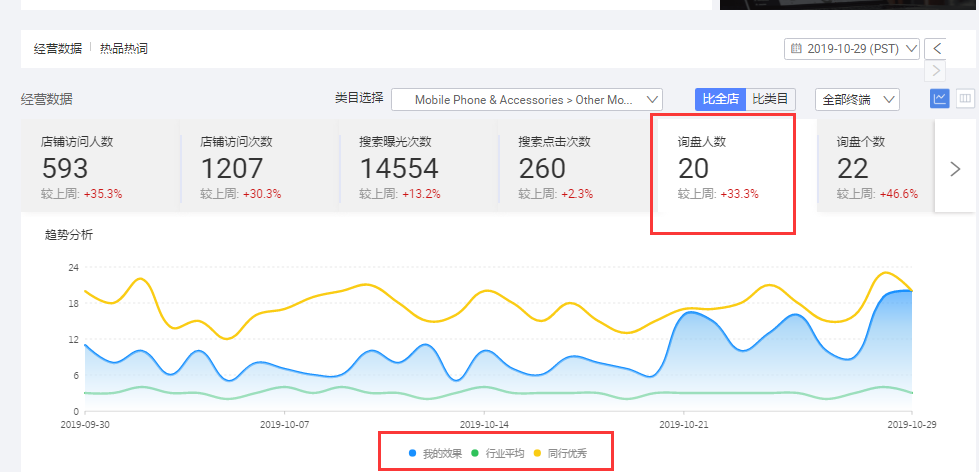Go to the previous date with the left arrow
This screenshot has height=472, width=979.
935,49
